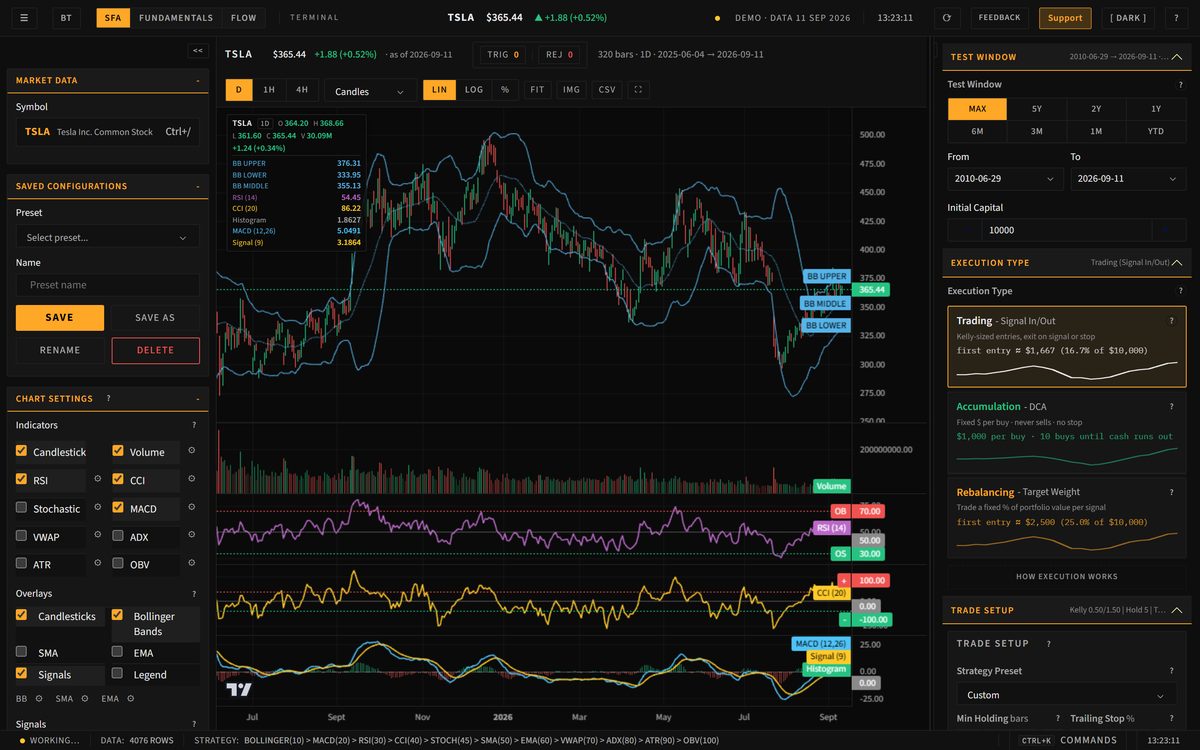This screenshot has height=750, width=1200.
Task: Open BB overlay settings gear
Action: [38, 698]
